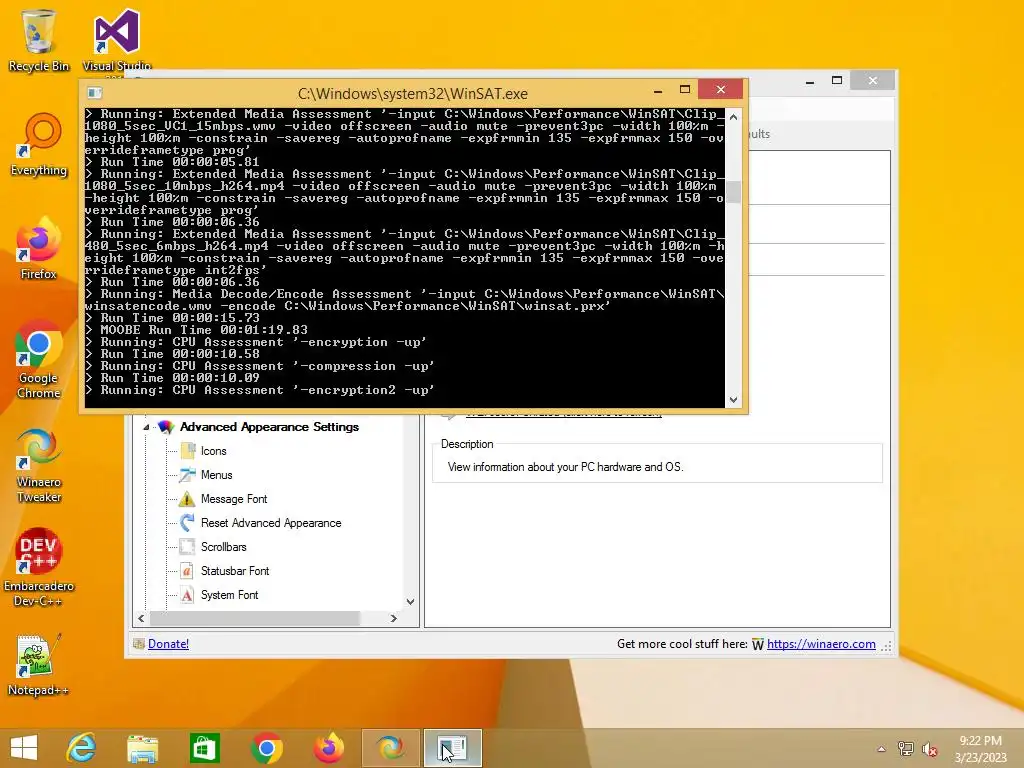Click the muted volume tray icon
The width and height of the screenshot is (1024, 768).
tap(930, 749)
